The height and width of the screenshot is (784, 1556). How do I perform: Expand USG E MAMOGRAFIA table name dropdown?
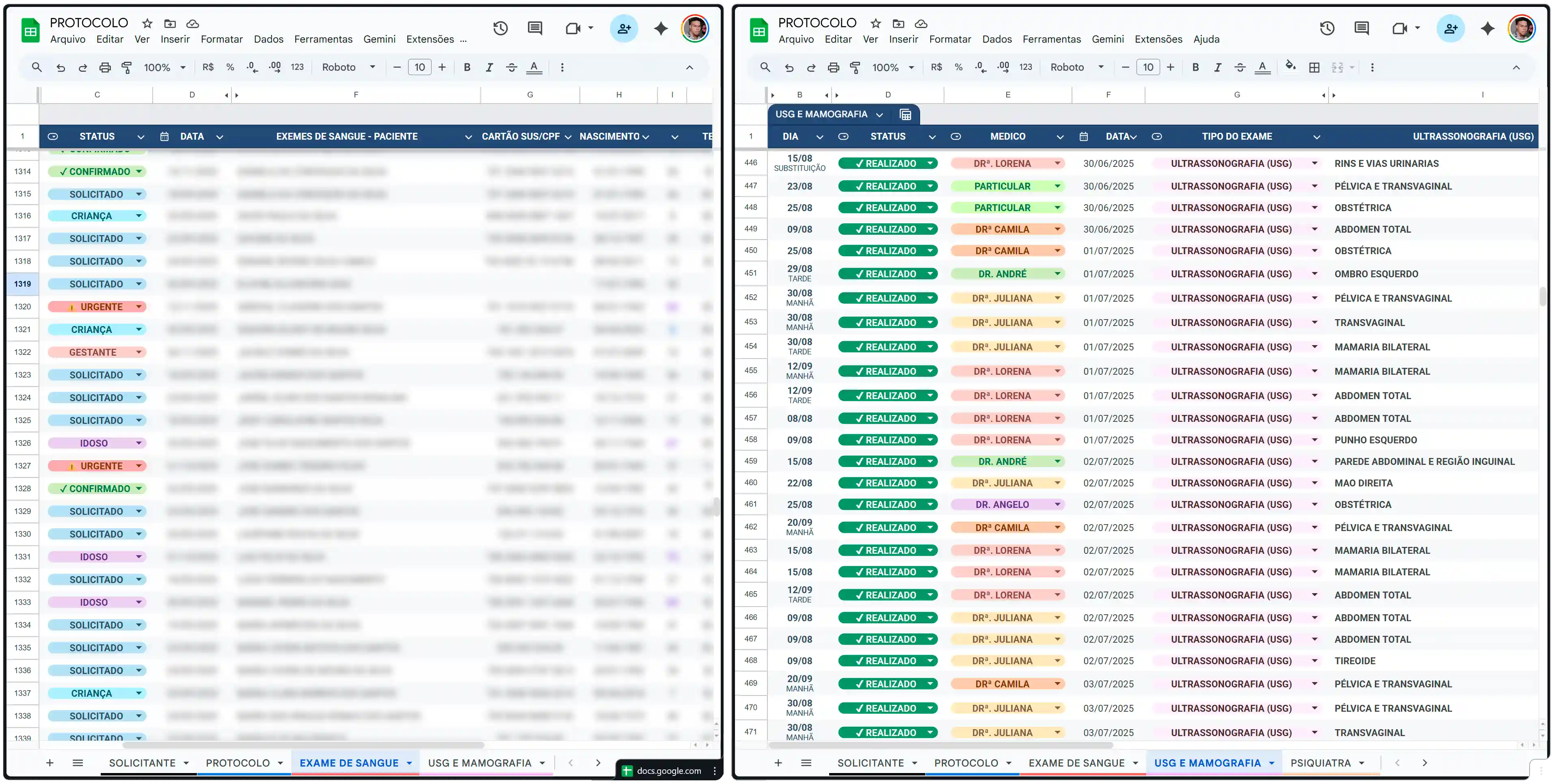880,114
